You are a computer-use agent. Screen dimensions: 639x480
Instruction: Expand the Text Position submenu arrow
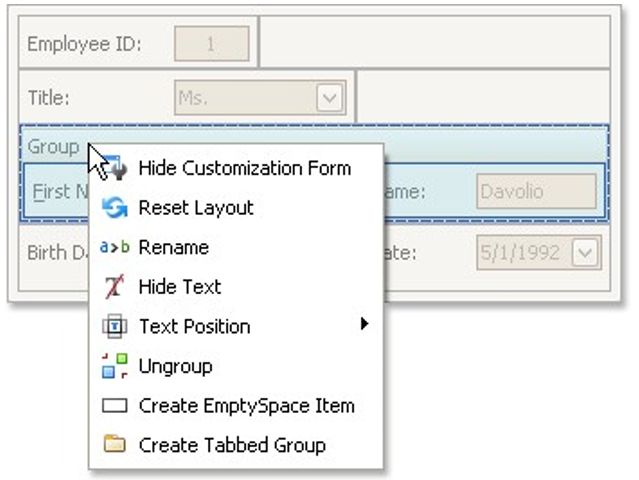[365, 325]
